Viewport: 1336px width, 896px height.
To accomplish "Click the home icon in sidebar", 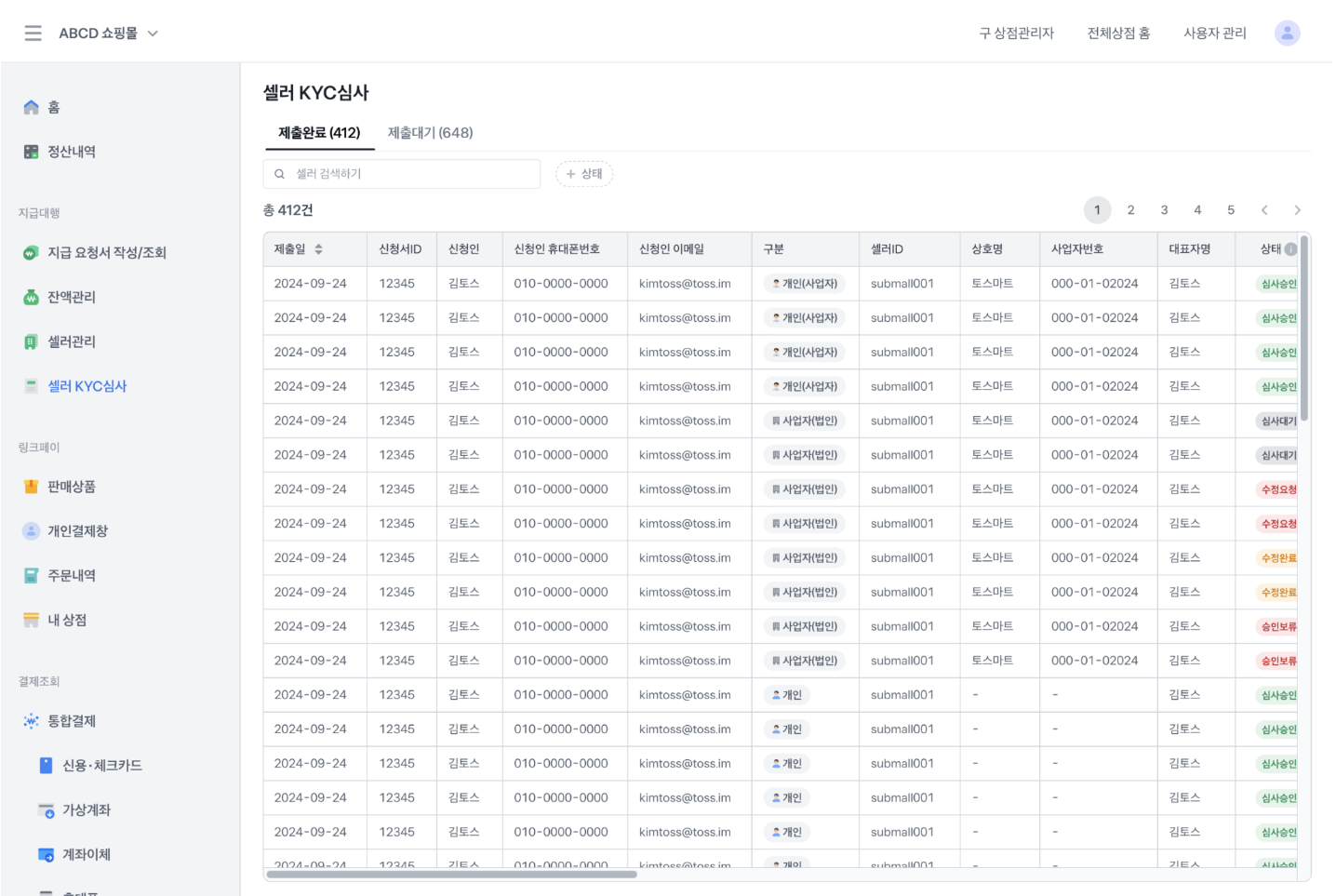I will [32, 107].
